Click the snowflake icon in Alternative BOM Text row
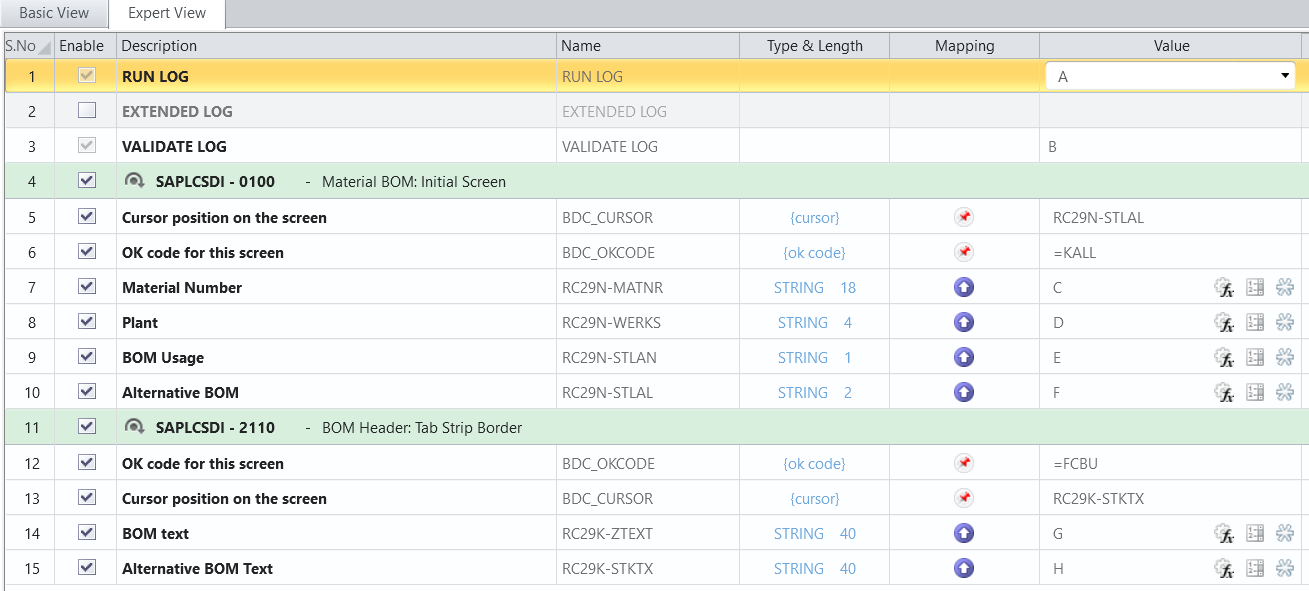Image resolution: width=1309 pixels, height=591 pixels. click(x=1286, y=569)
